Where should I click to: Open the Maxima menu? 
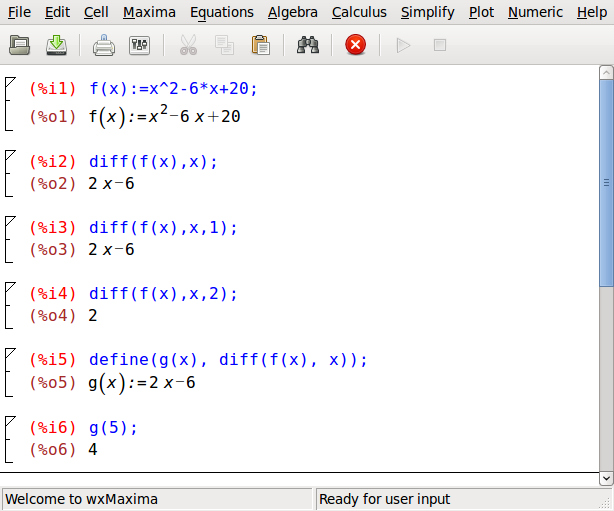149,12
